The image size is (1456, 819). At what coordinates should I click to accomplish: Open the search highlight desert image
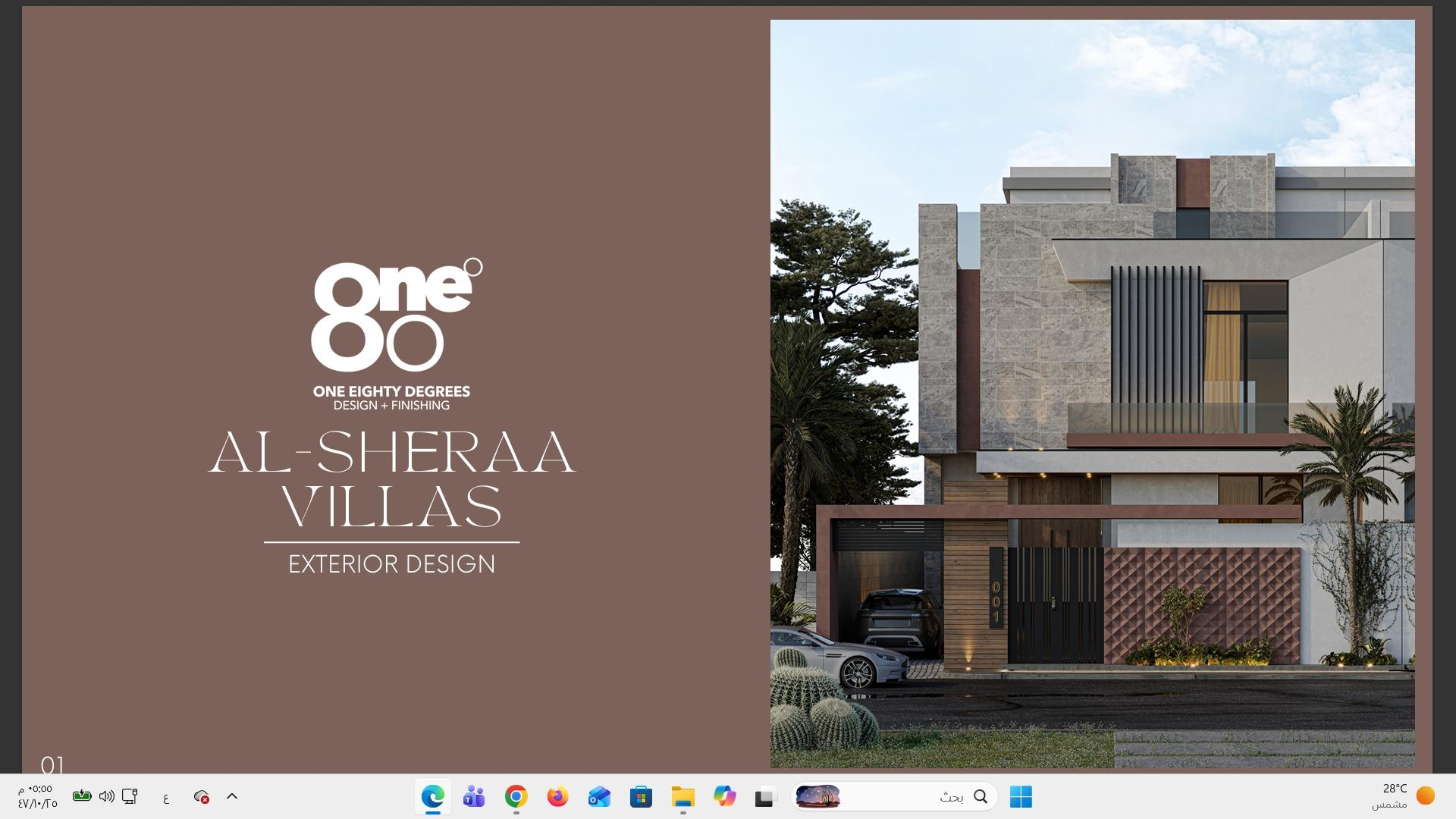coord(818,797)
